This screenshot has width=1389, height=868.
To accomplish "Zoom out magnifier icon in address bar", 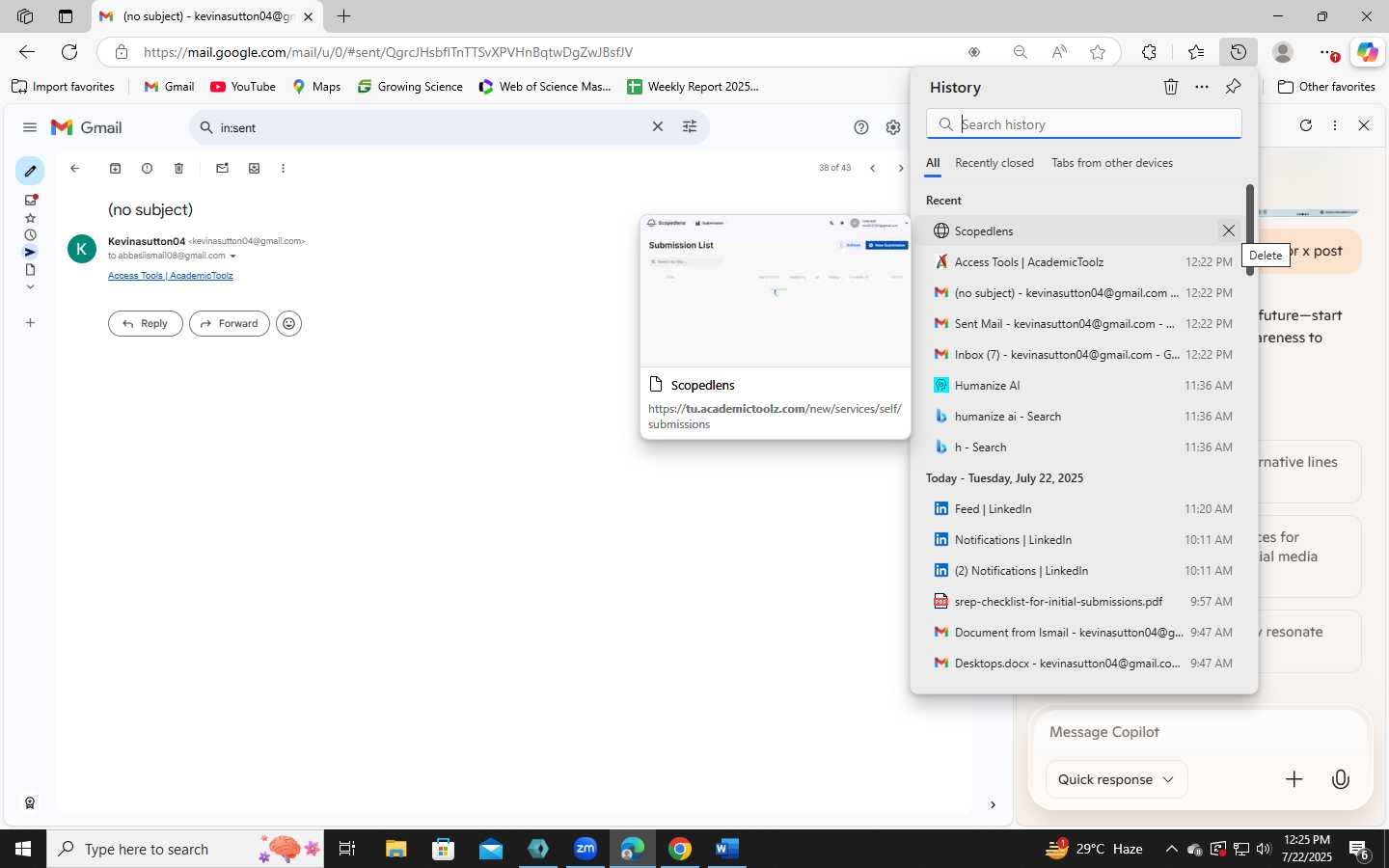I will point(1020,52).
